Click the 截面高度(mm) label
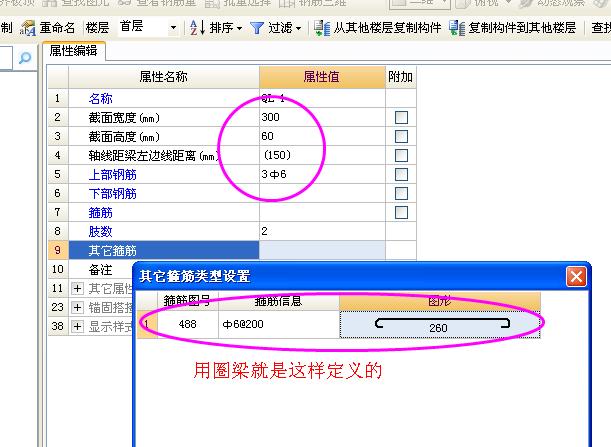The height and width of the screenshot is (447, 611). (124, 137)
